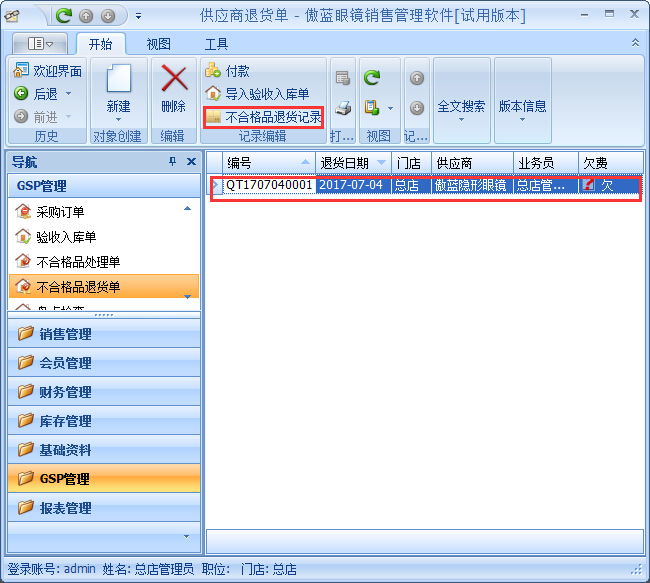Switch to the 视图 ribbon tab
The image size is (650, 583).
point(158,44)
